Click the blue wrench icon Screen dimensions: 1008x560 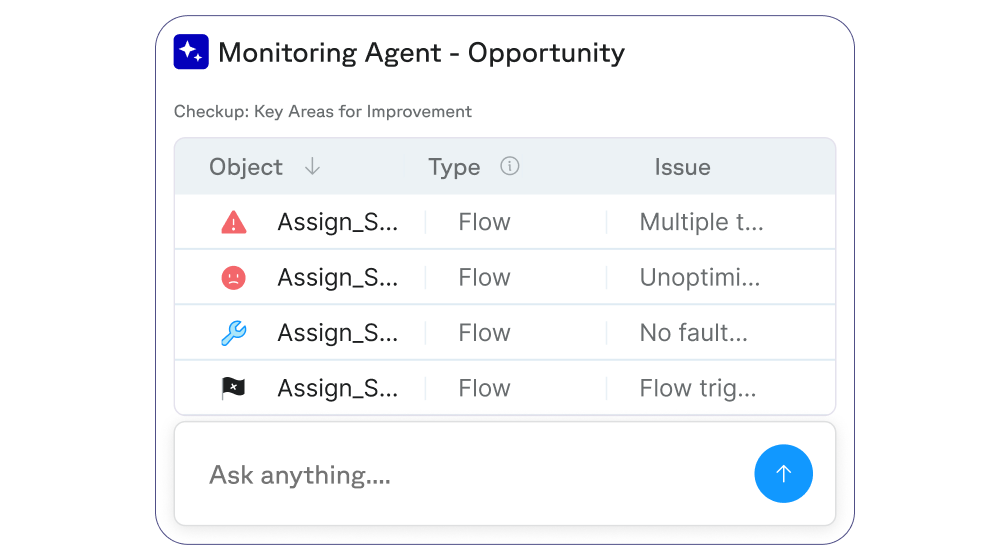click(x=233, y=333)
